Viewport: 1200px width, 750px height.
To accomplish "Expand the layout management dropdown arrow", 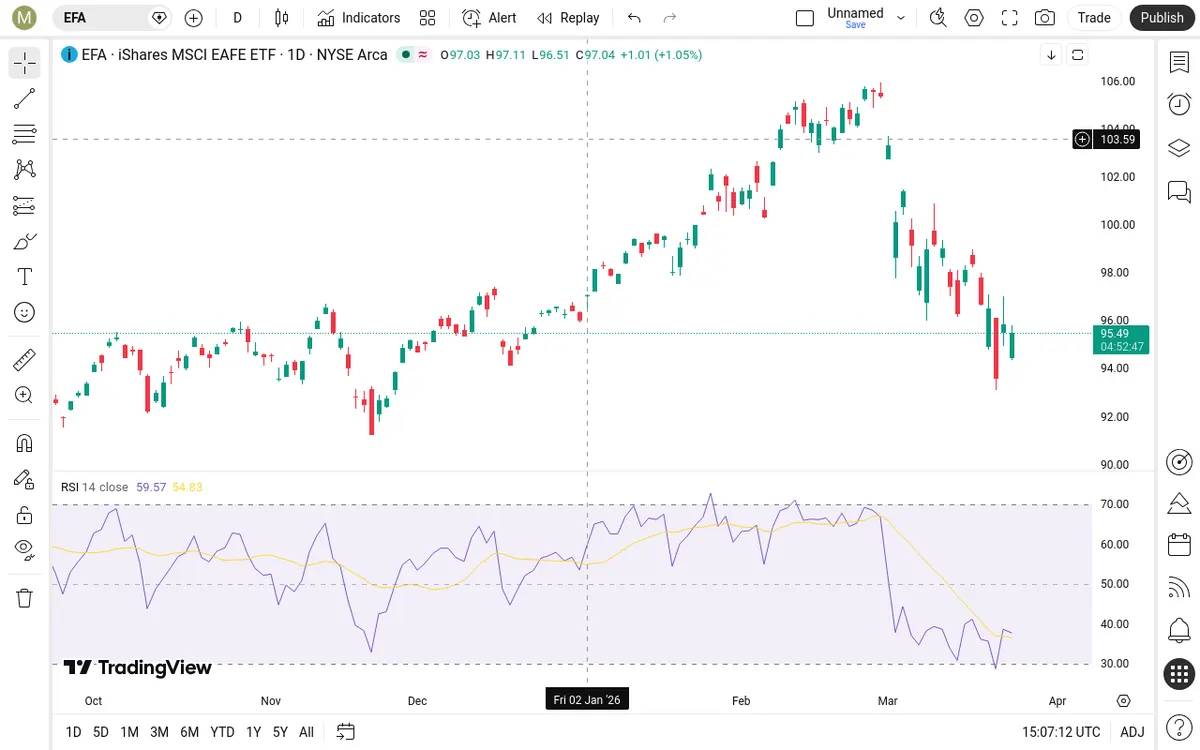I will pos(901,18).
